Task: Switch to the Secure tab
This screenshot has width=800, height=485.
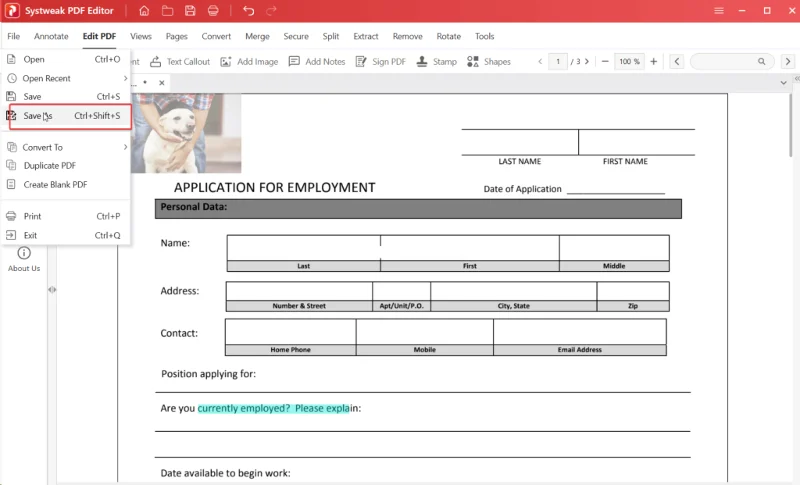Action: [296, 36]
